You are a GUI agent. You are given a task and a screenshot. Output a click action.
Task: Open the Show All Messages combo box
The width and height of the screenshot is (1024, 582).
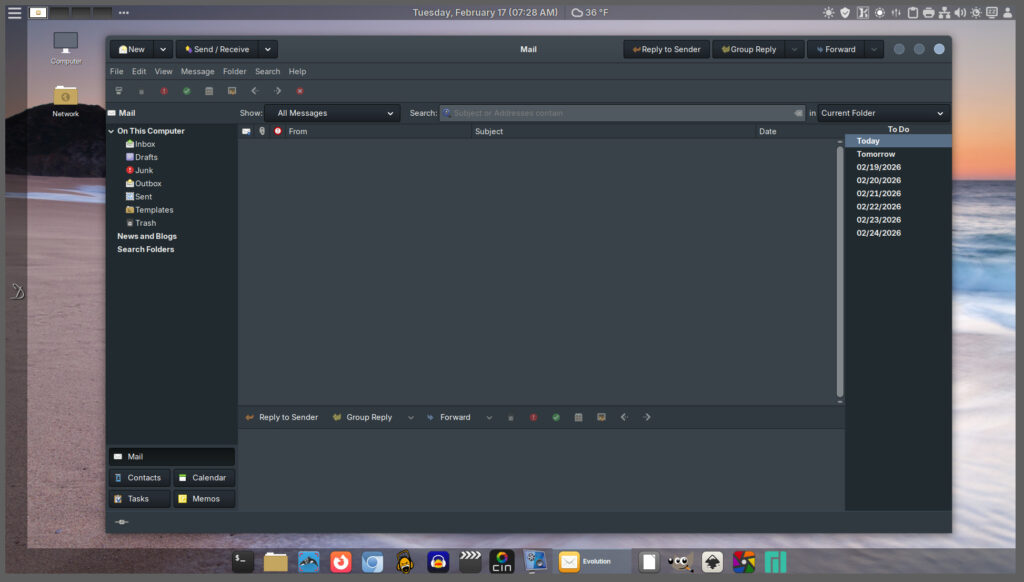(333, 113)
